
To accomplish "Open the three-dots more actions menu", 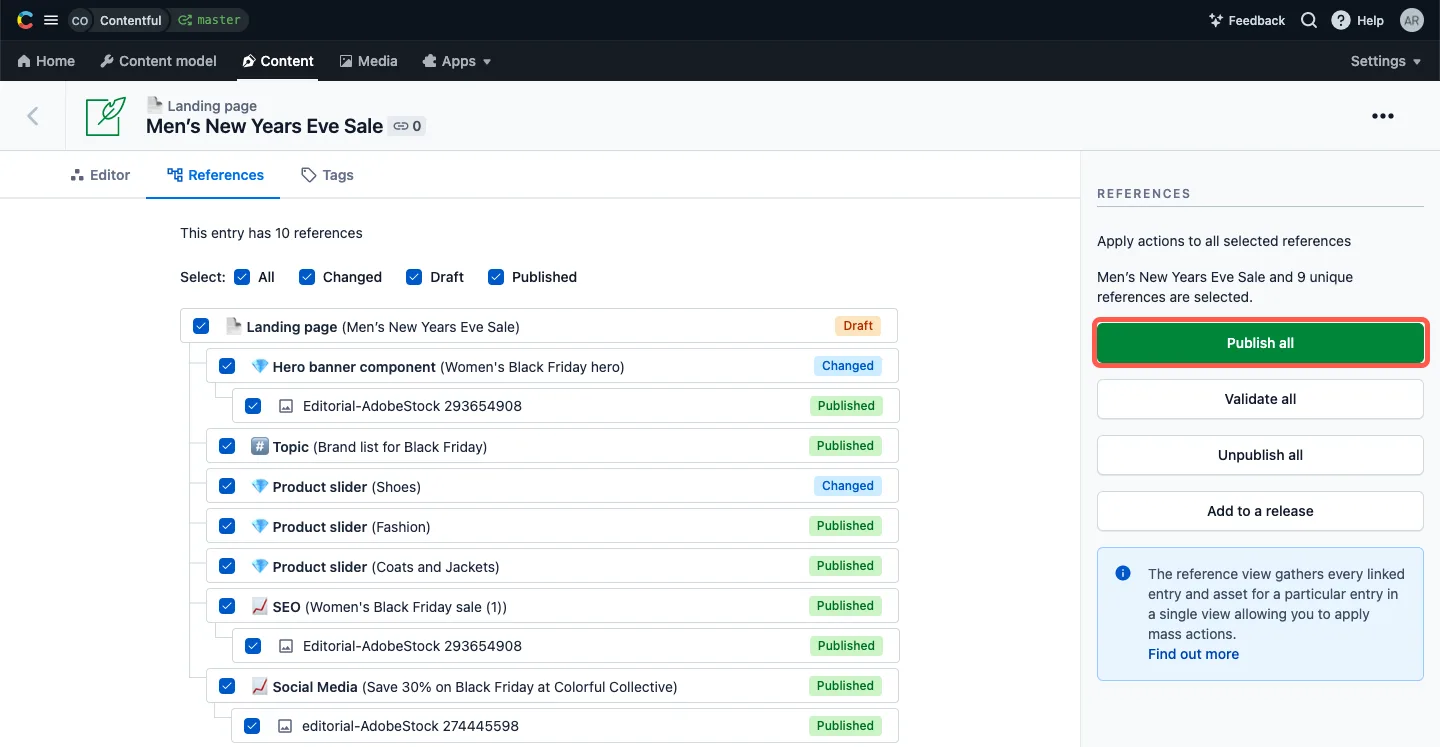I will click(x=1382, y=116).
